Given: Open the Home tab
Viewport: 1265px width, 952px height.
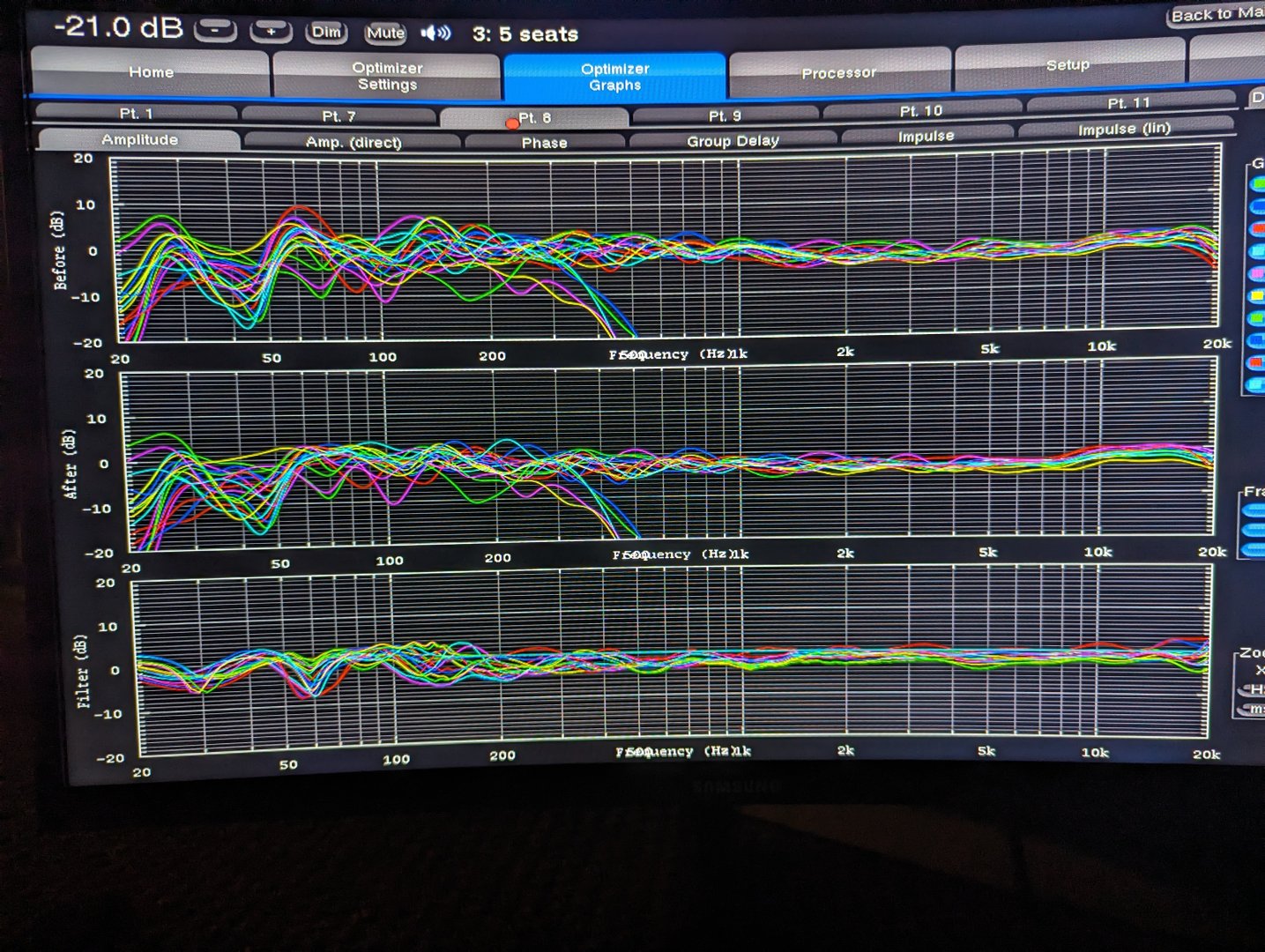Looking at the screenshot, I should (x=151, y=73).
